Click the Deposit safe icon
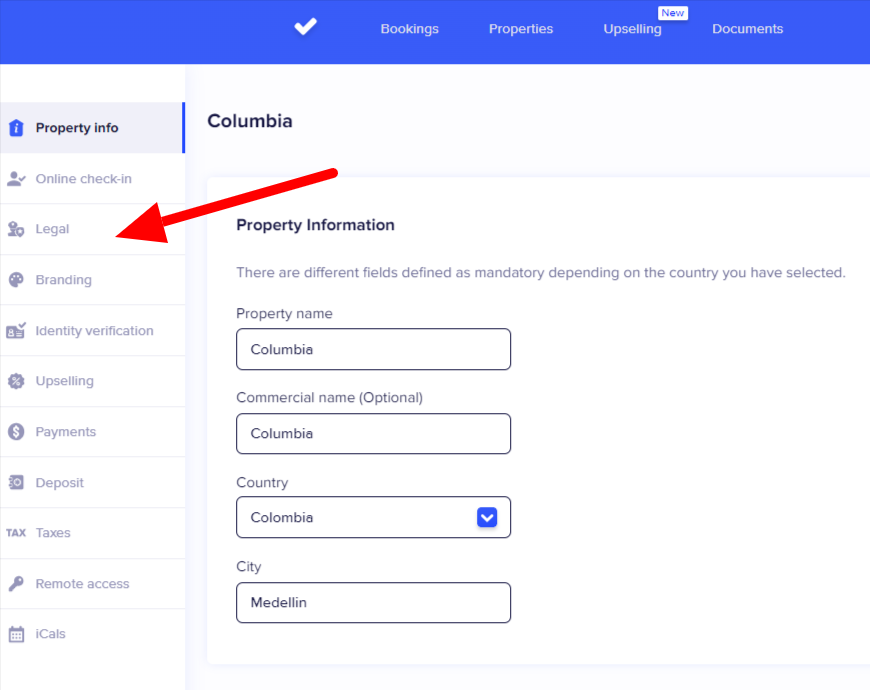Image resolution: width=870 pixels, height=690 pixels. (x=16, y=482)
